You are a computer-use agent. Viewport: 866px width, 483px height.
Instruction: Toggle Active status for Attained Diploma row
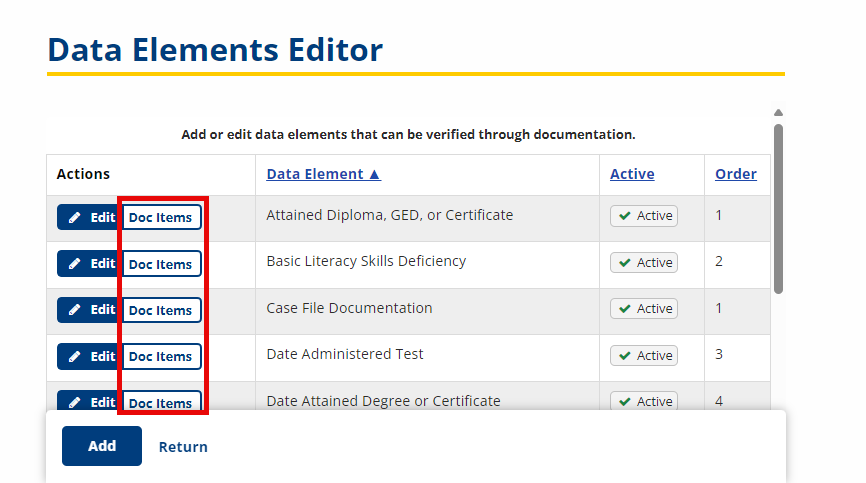[x=643, y=216]
